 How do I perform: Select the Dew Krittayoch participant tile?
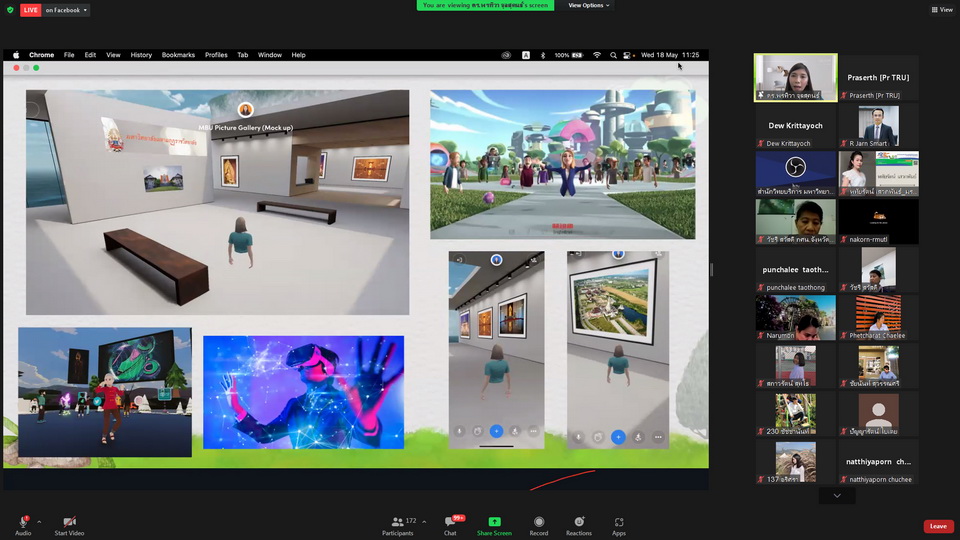point(795,126)
